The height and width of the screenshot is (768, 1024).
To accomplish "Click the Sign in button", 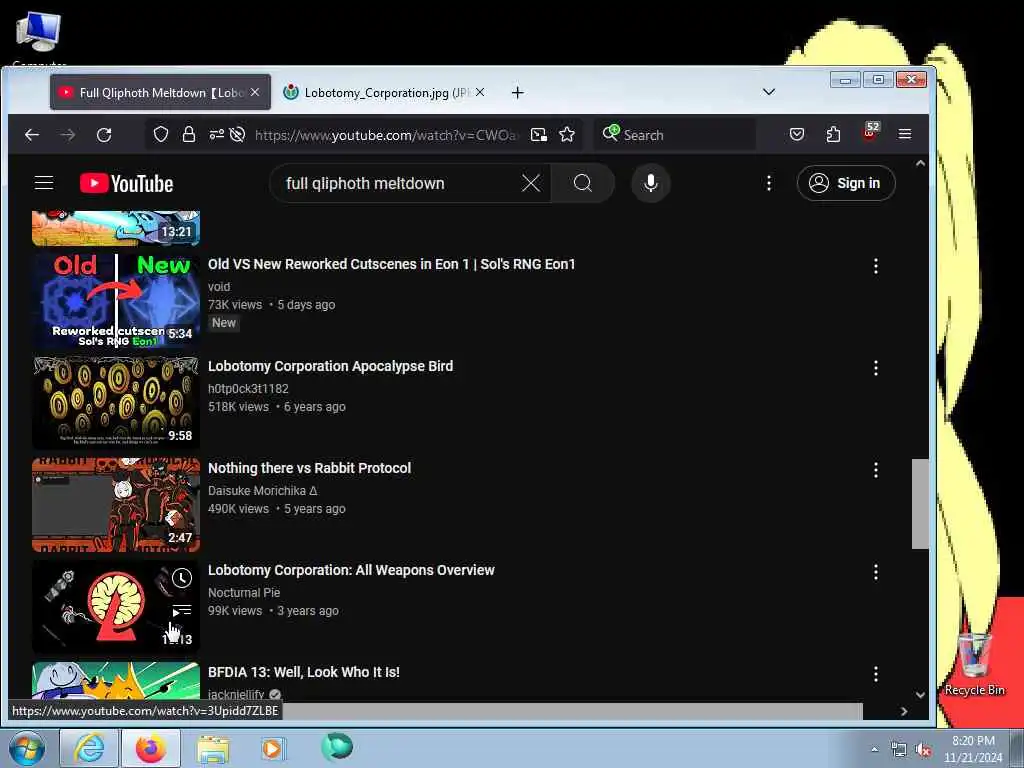I will (846, 184).
